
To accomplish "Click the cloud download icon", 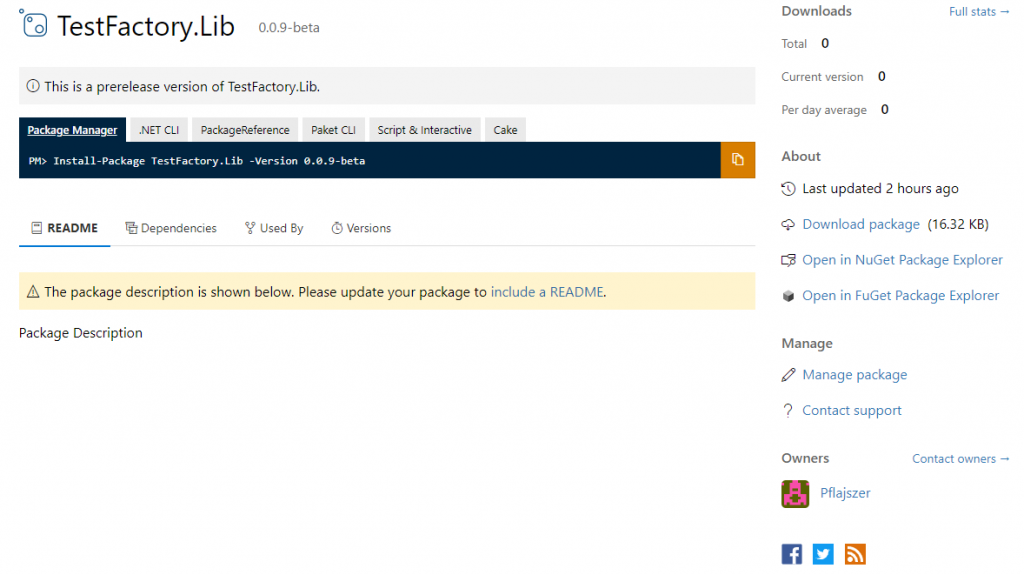I will pyautogui.click(x=788, y=225).
